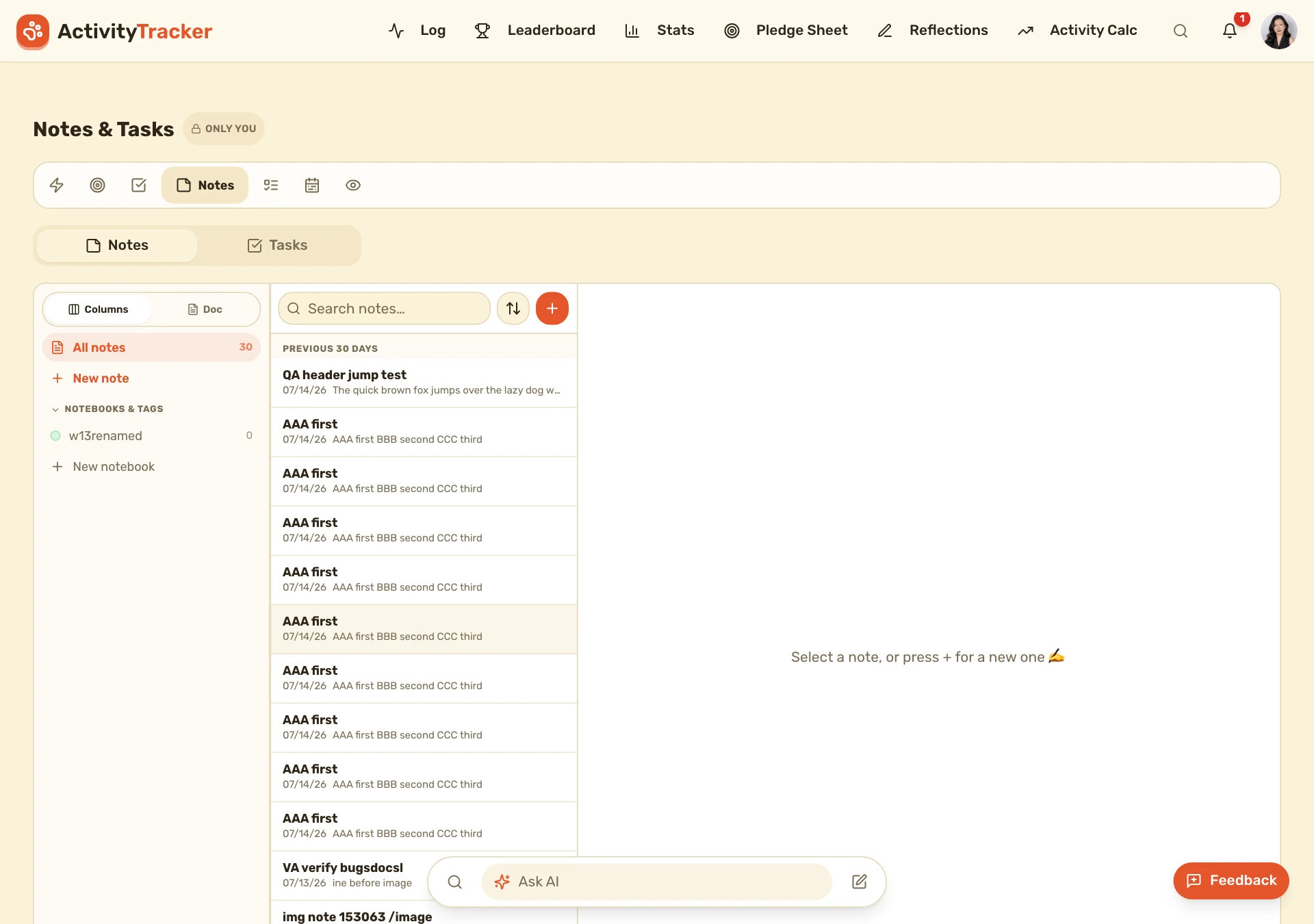Open the QA header jump test note
This screenshot has width=1314, height=924.
click(x=424, y=383)
